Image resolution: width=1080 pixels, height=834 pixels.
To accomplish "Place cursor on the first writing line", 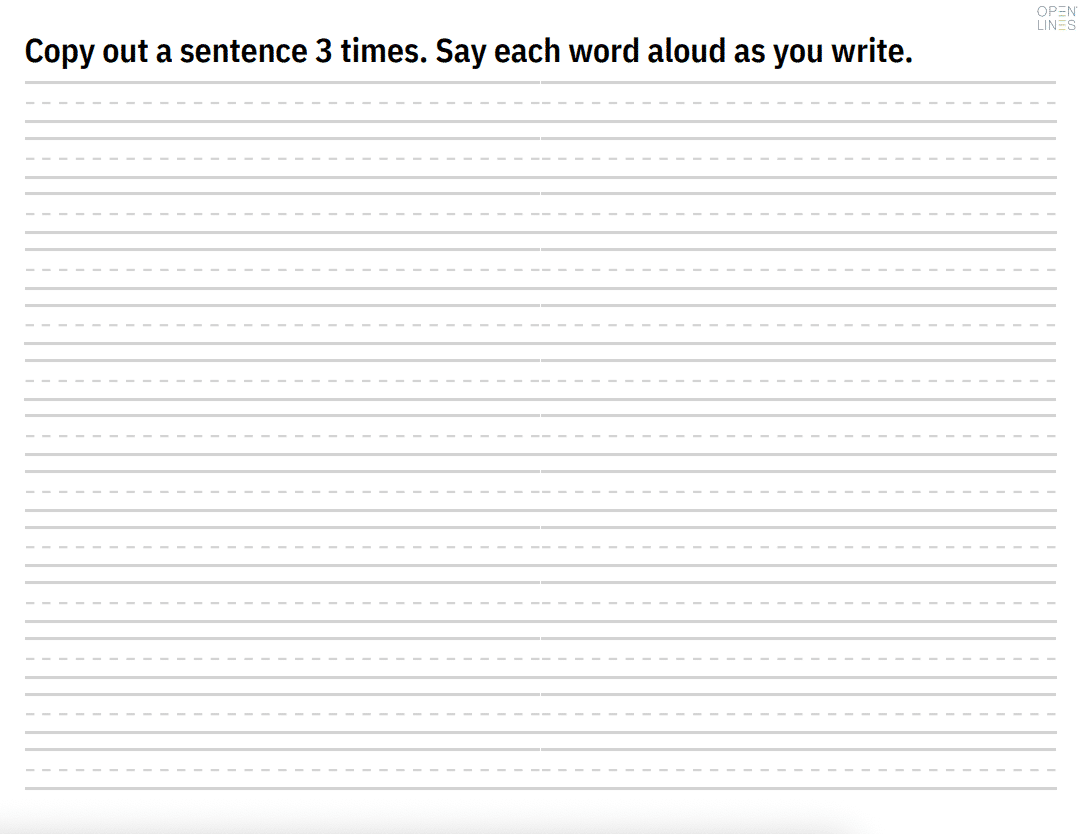I will (540, 102).
